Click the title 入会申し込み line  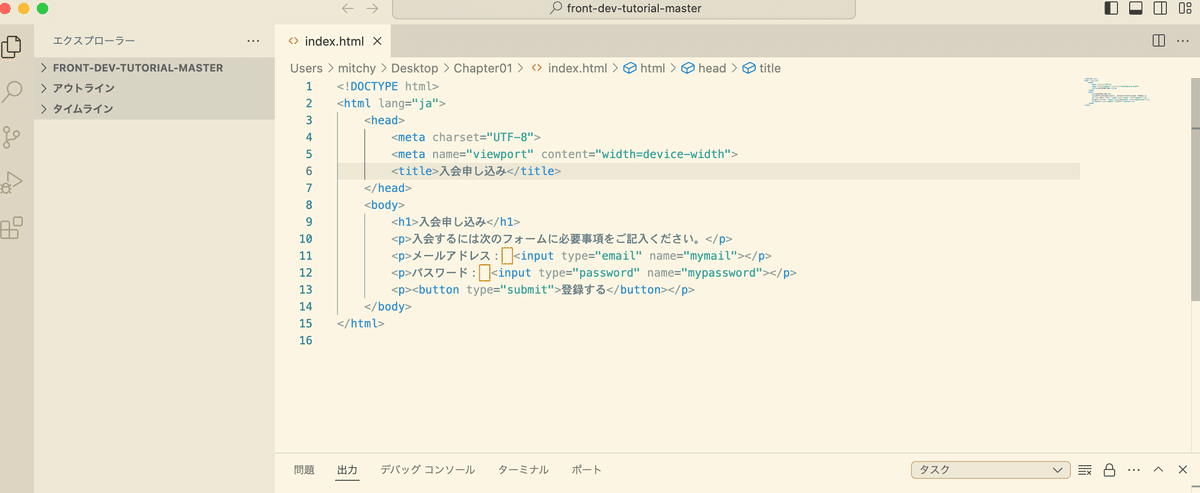tap(477, 171)
